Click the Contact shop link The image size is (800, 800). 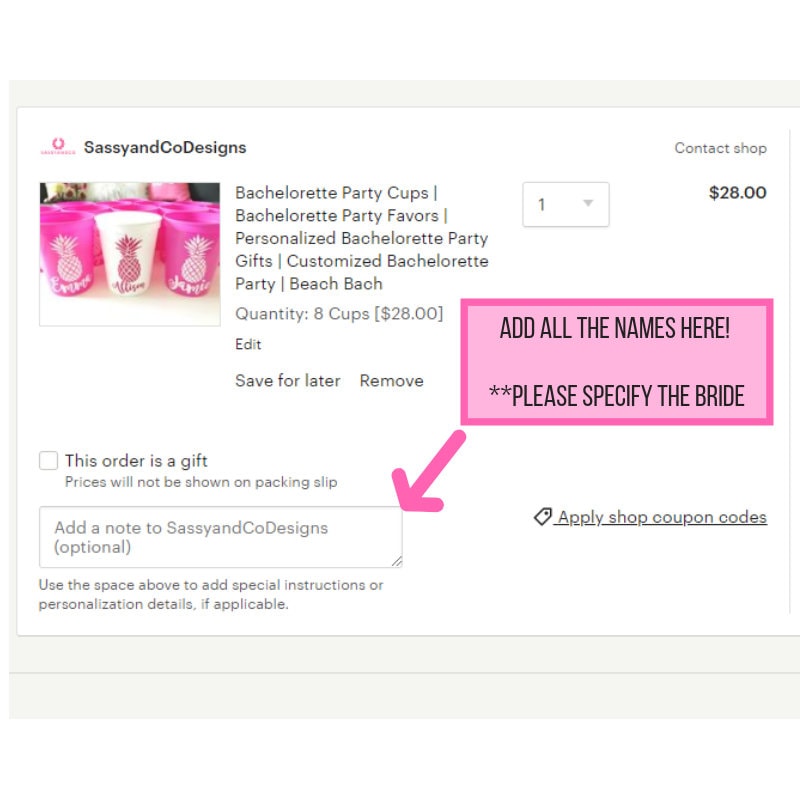[x=720, y=148]
